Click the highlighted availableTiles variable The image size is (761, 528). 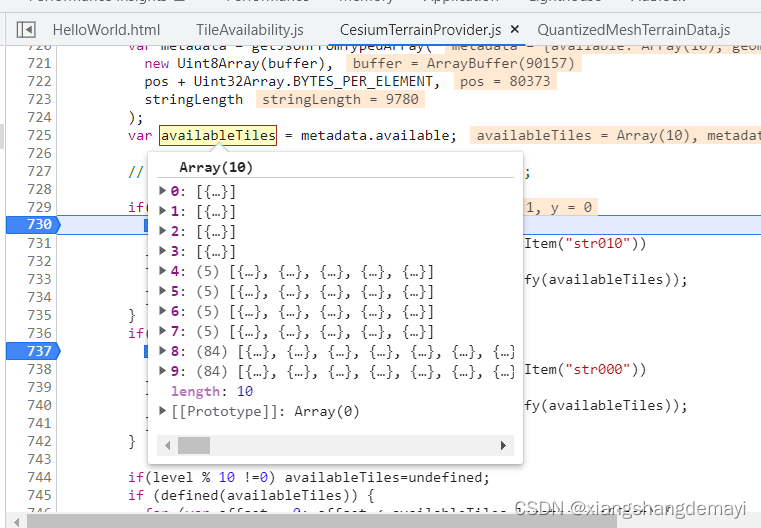(x=218, y=135)
